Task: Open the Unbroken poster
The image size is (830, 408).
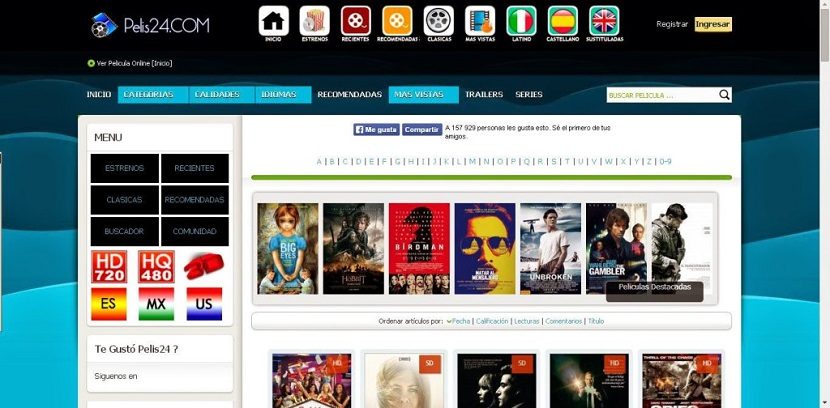Action: coord(551,249)
